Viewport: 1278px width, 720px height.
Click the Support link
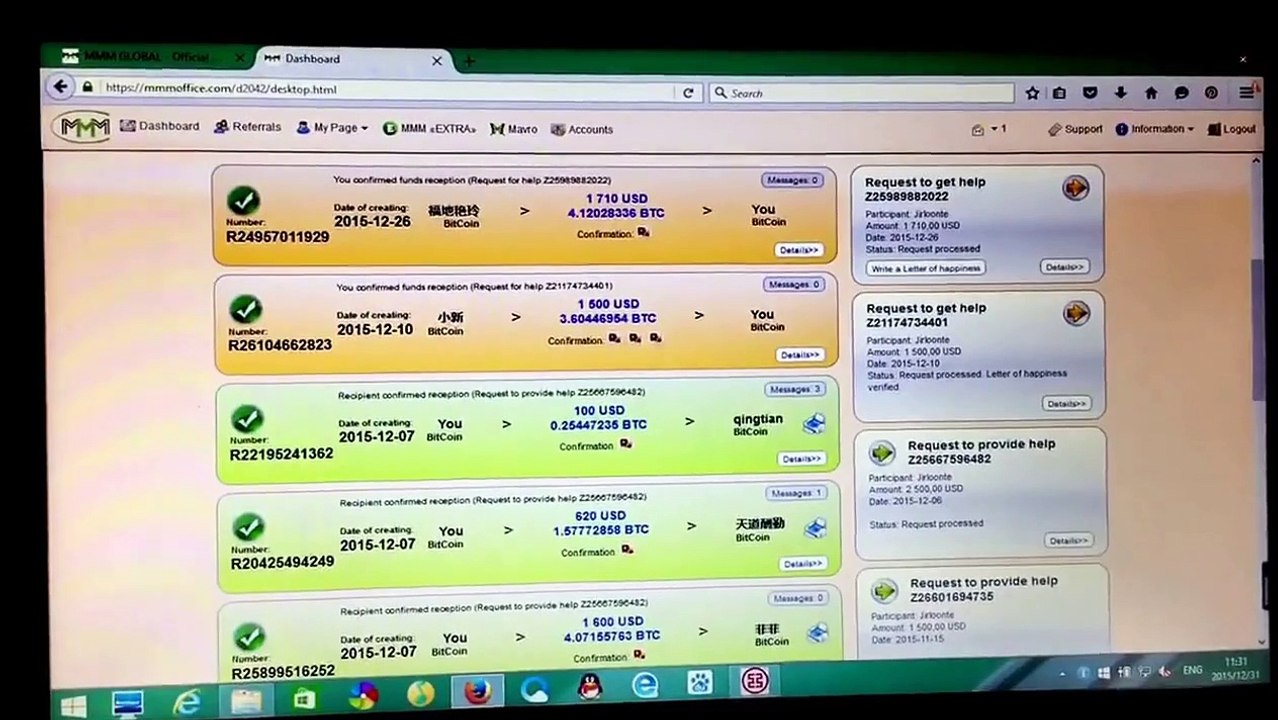click(x=1075, y=129)
